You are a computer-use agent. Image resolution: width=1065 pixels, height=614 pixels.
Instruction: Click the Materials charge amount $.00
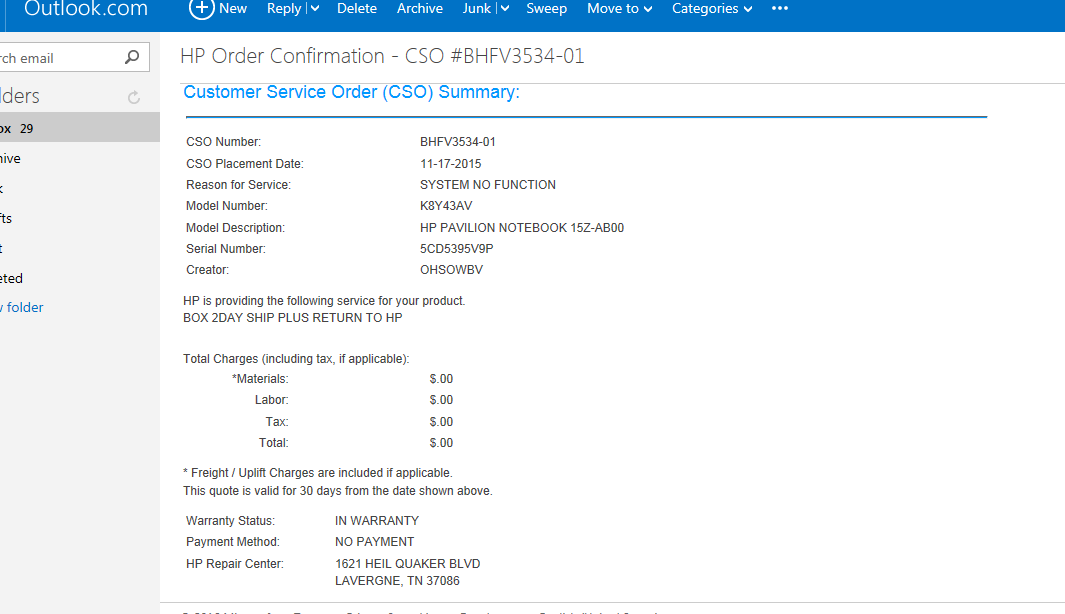coord(441,379)
